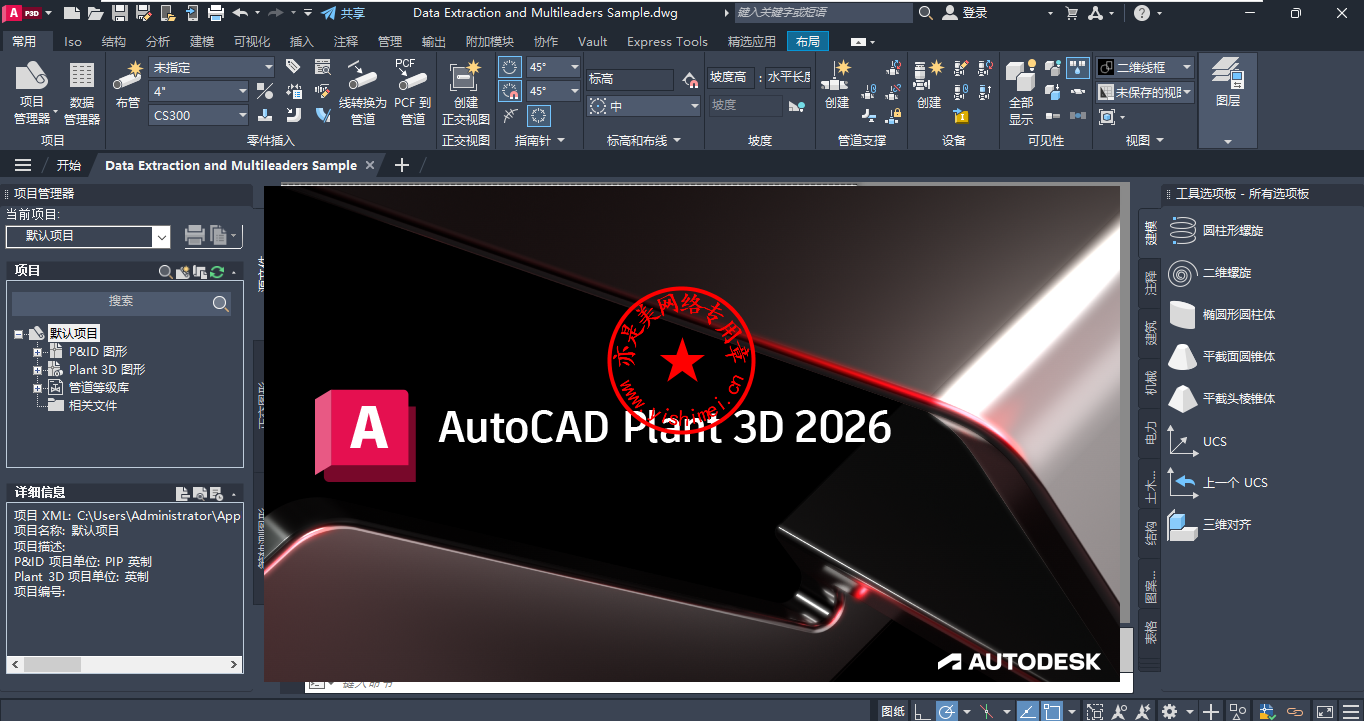The width and height of the screenshot is (1364, 721).
Task: Click 上一个 UCS tool in the palette
Action: (1219, 482)
